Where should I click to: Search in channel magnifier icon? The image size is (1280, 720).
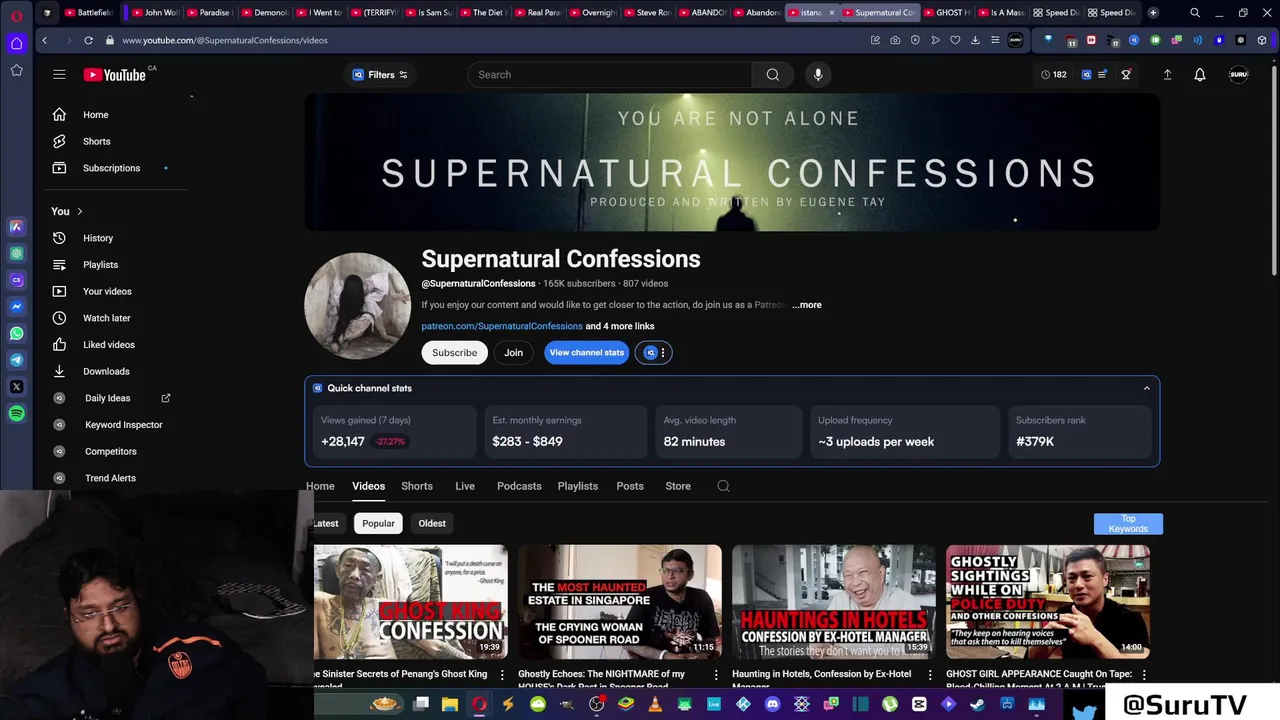(723, 486)
